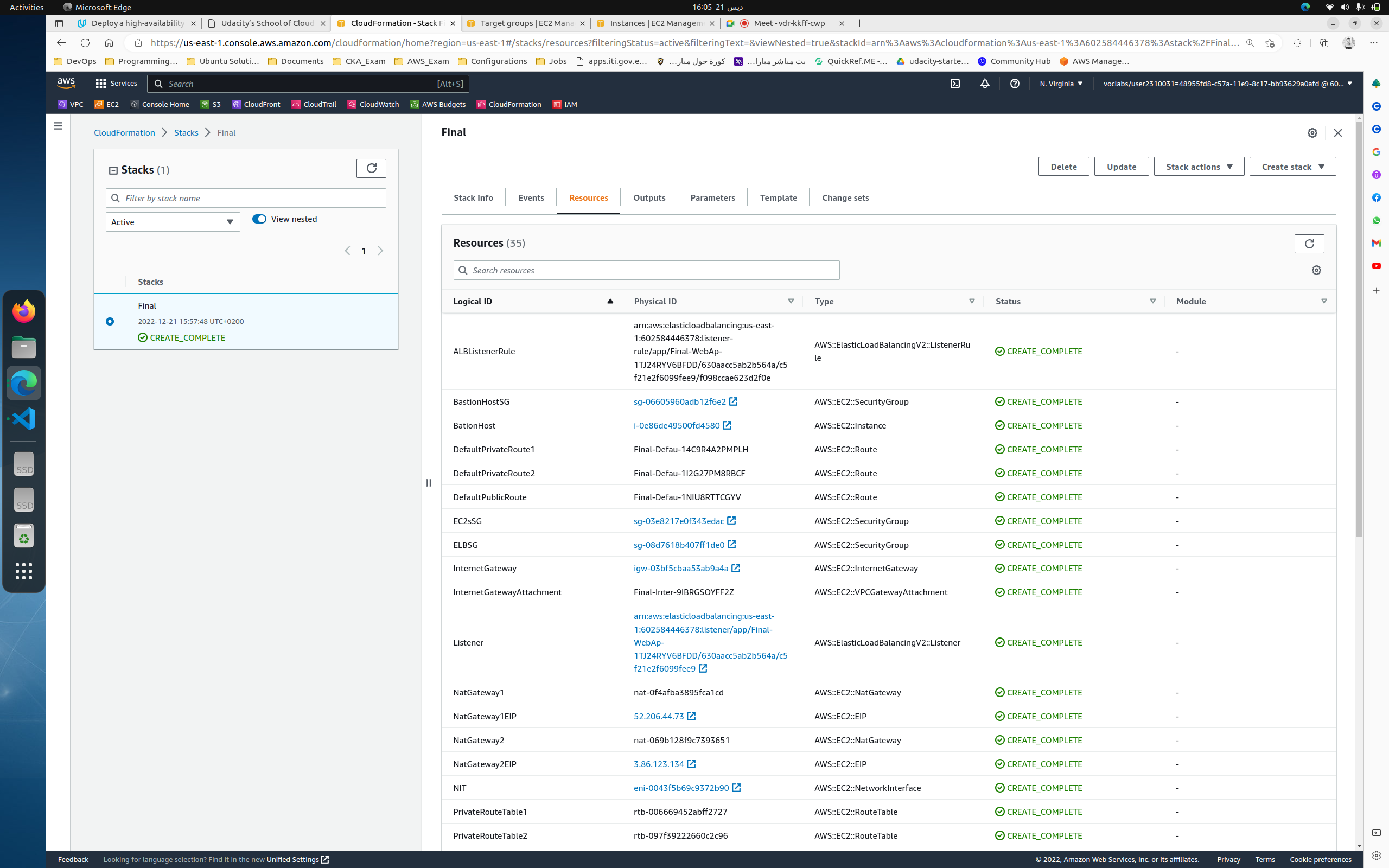
Task: Open the CloudShell terminal icon
Action: tap(955, 83)
